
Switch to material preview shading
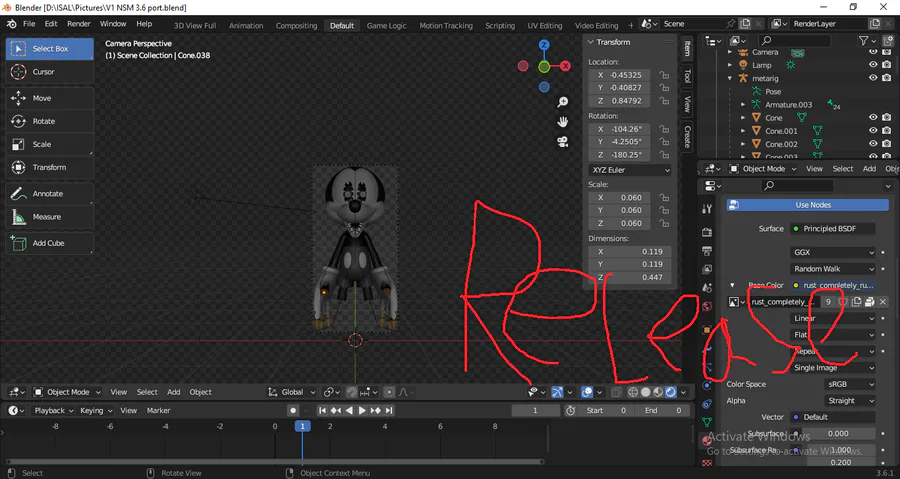[658, 392]
